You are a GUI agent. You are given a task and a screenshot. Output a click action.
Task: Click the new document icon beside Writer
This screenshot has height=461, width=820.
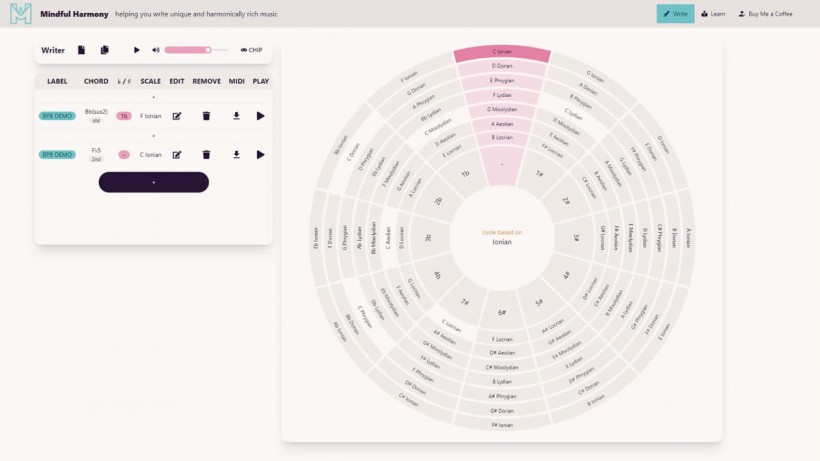[81, 50]
